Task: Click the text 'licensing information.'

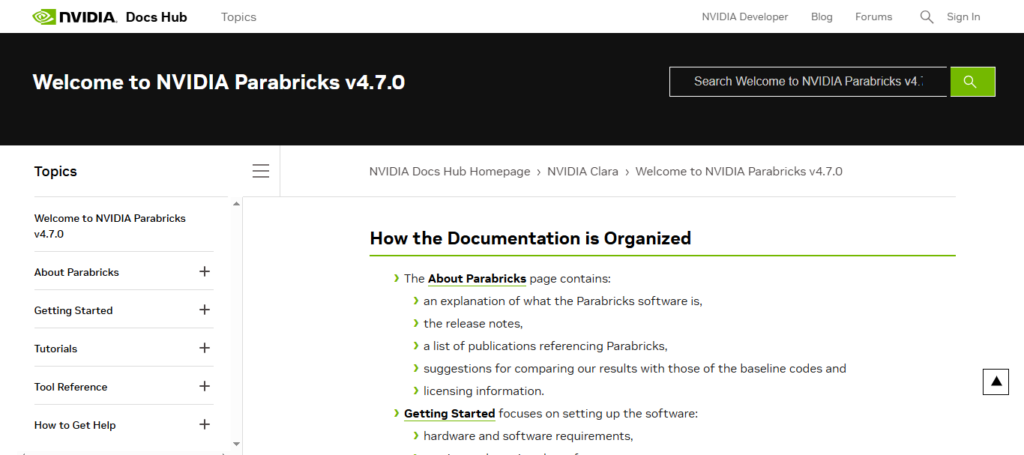Action: (484, 392)
